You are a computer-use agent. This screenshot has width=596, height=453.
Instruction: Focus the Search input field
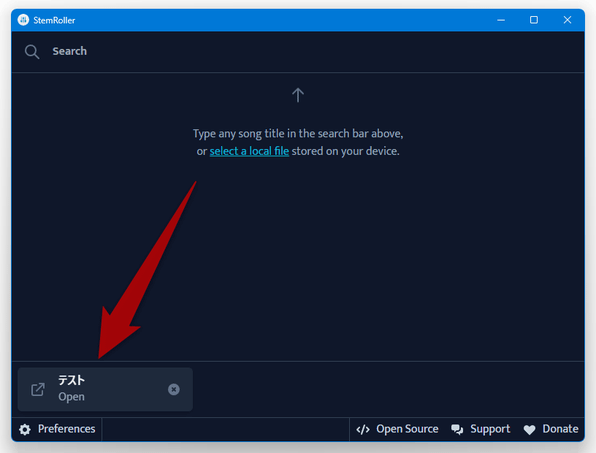point(298,52)
